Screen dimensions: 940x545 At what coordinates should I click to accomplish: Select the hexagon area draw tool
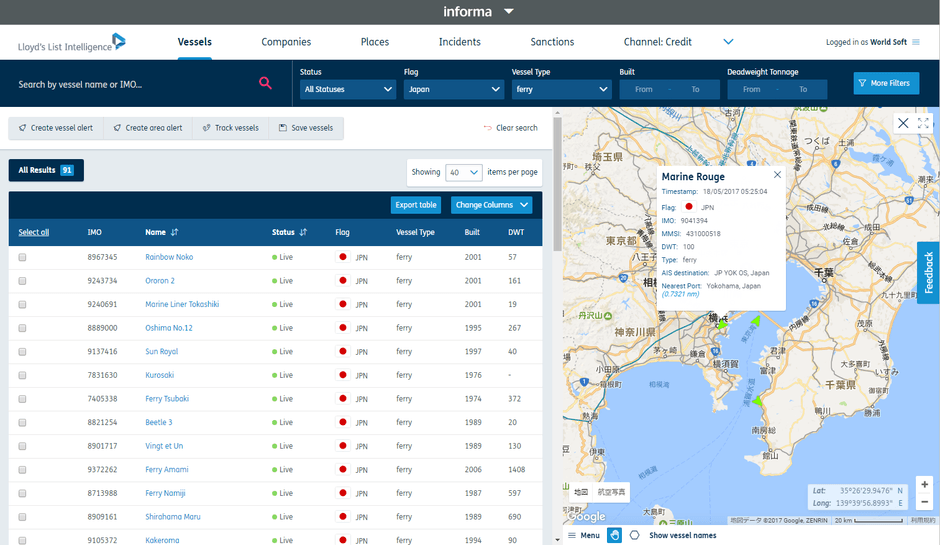634,535
